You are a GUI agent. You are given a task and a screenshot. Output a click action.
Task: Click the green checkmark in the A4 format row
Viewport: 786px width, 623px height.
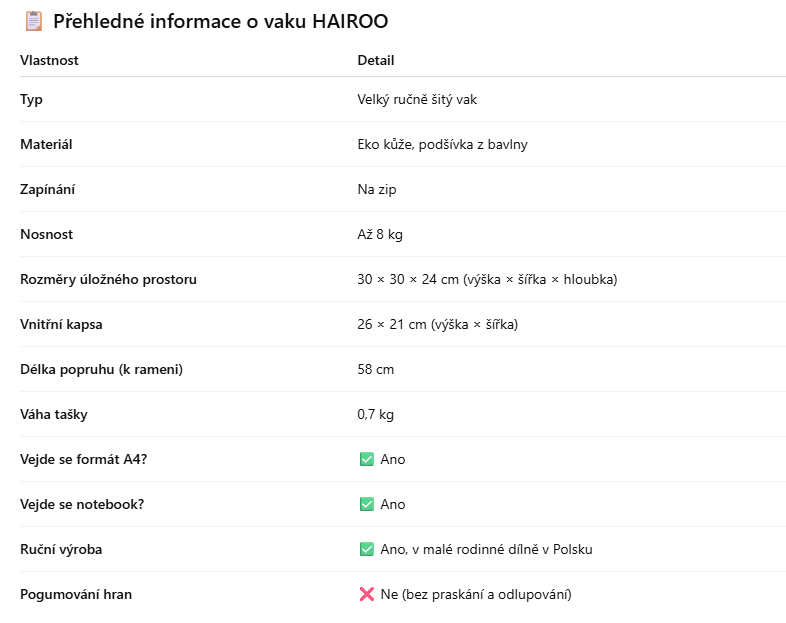coord(366,460)
